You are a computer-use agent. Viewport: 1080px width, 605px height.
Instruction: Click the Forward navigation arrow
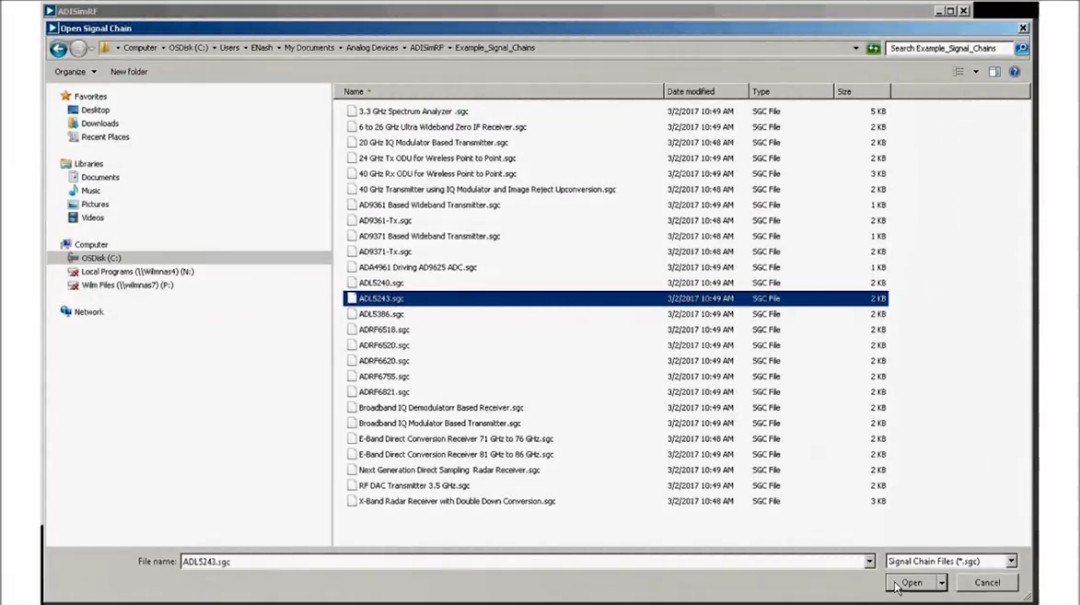(x=79, y=48)
